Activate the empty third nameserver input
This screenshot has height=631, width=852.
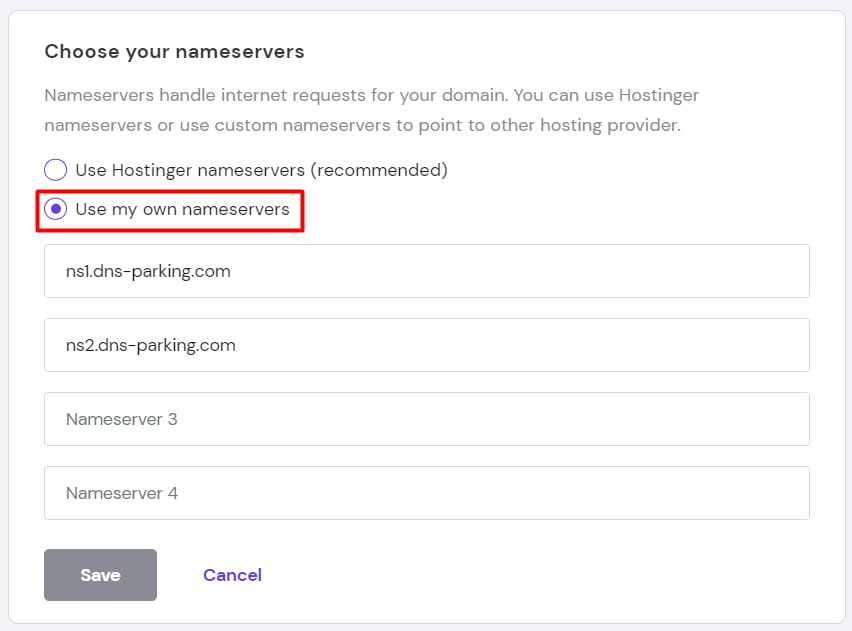tap(426, 419)
